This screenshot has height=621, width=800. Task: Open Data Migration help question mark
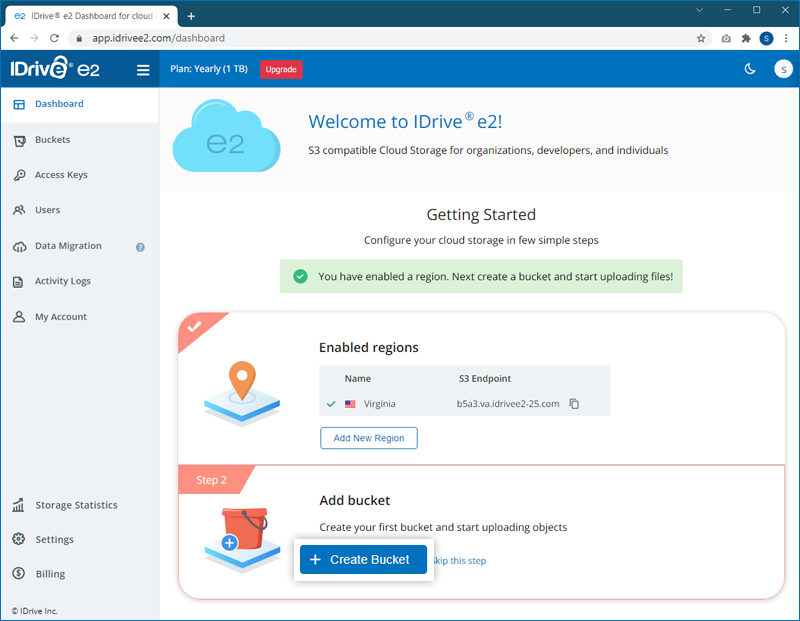pos(140,247)
